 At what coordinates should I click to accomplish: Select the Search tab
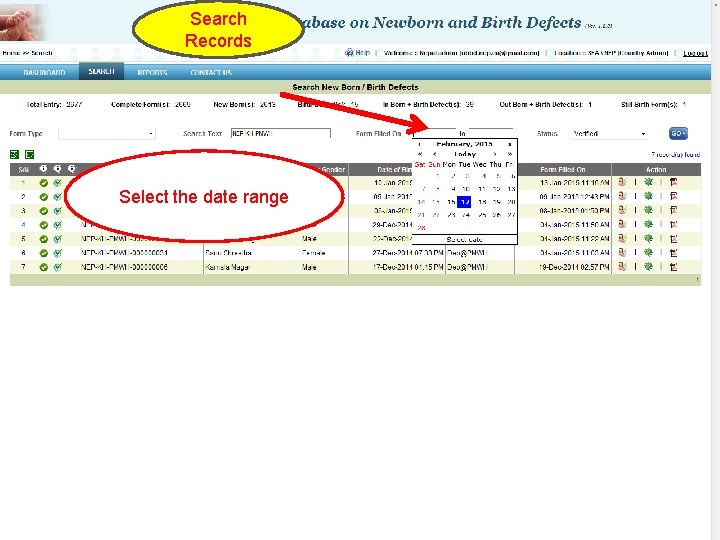pyautogui.click(x=101, y=71)
